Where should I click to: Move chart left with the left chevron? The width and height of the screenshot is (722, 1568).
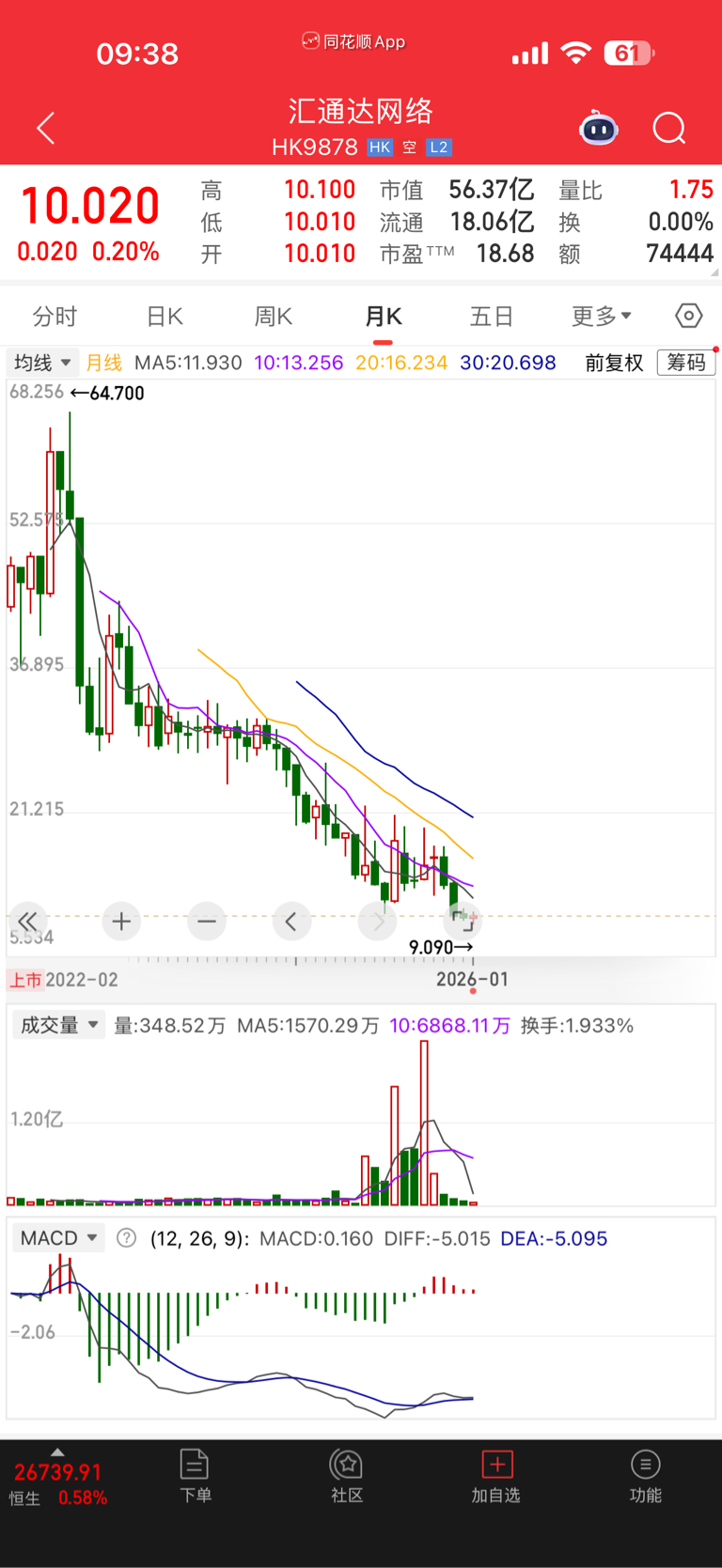click(x=291, y=922)
